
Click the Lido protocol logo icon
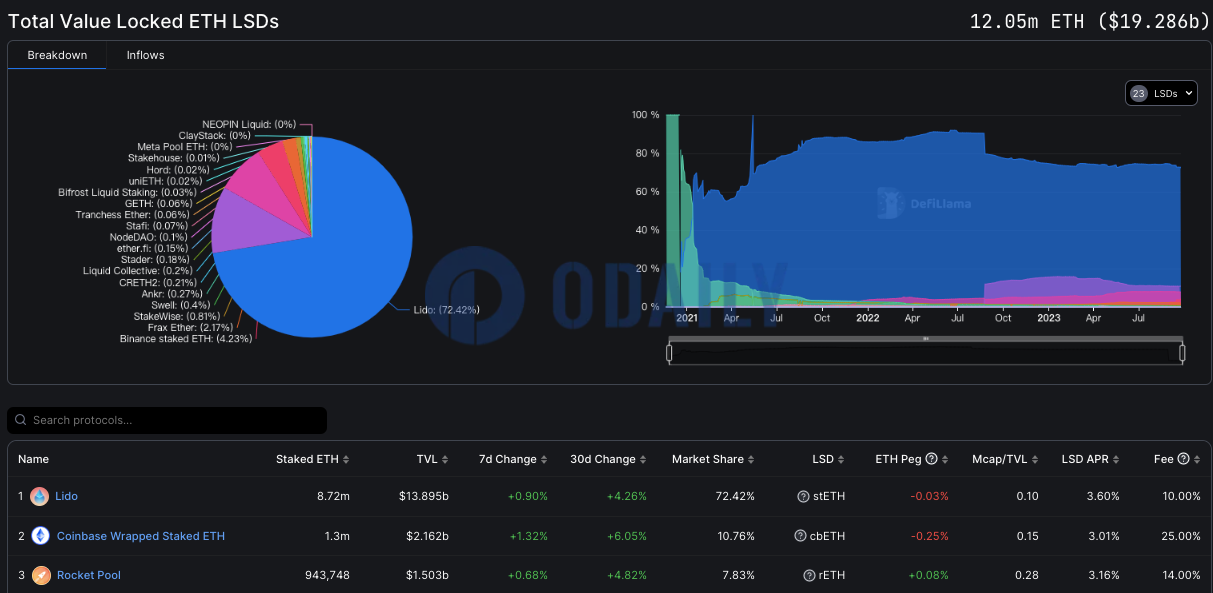click(x=40, y=496)
